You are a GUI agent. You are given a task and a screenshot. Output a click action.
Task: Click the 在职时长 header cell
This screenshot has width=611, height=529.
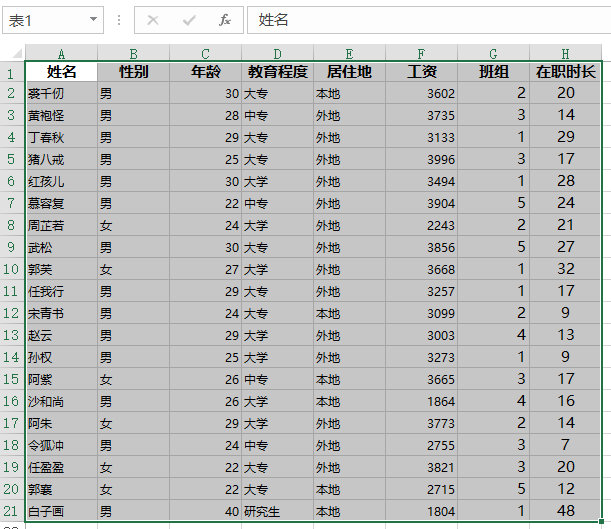pos(565,72)
